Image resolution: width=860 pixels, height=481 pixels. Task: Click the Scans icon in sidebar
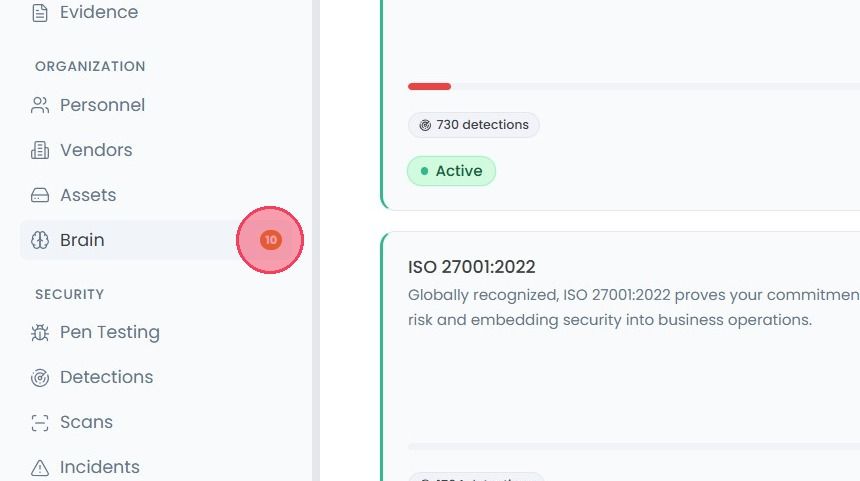point(40,422)
